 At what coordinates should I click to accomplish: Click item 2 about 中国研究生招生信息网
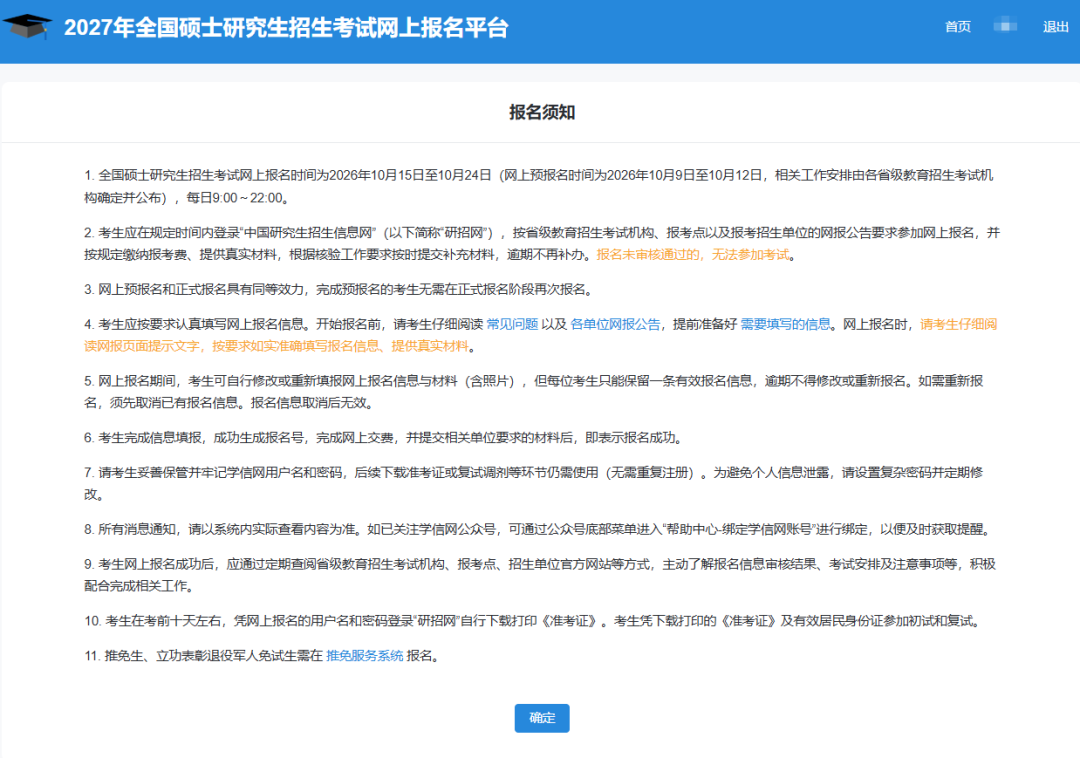pos(542,244)
